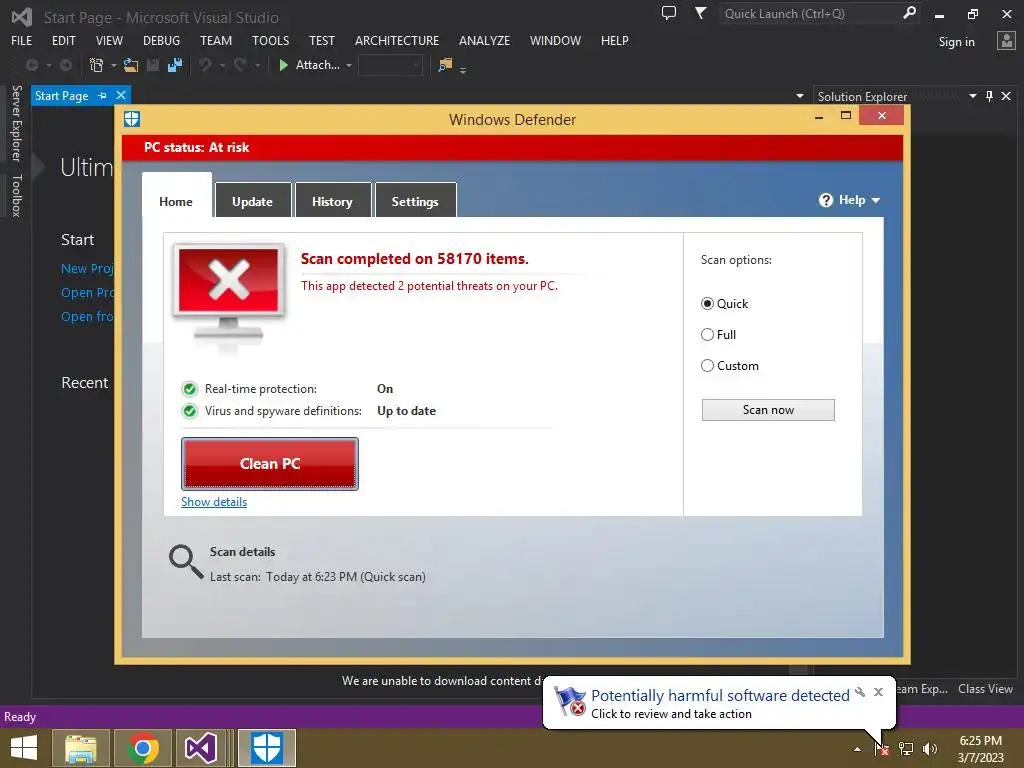1024x768 pixels.
Task: Expand the Help dropdown arrow in Defender
Action: pyautogui.click(x=876, y=200)
